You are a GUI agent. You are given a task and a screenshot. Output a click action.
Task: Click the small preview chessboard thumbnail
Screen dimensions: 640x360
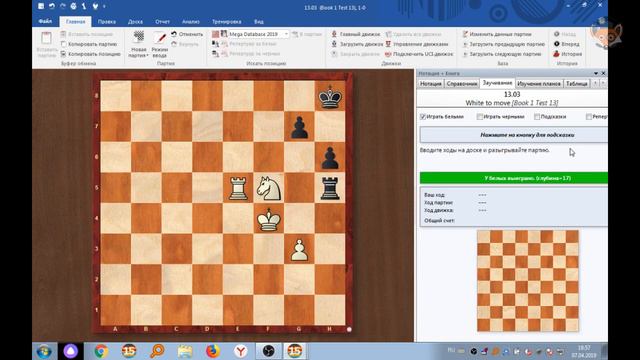(x=528, y=281)
